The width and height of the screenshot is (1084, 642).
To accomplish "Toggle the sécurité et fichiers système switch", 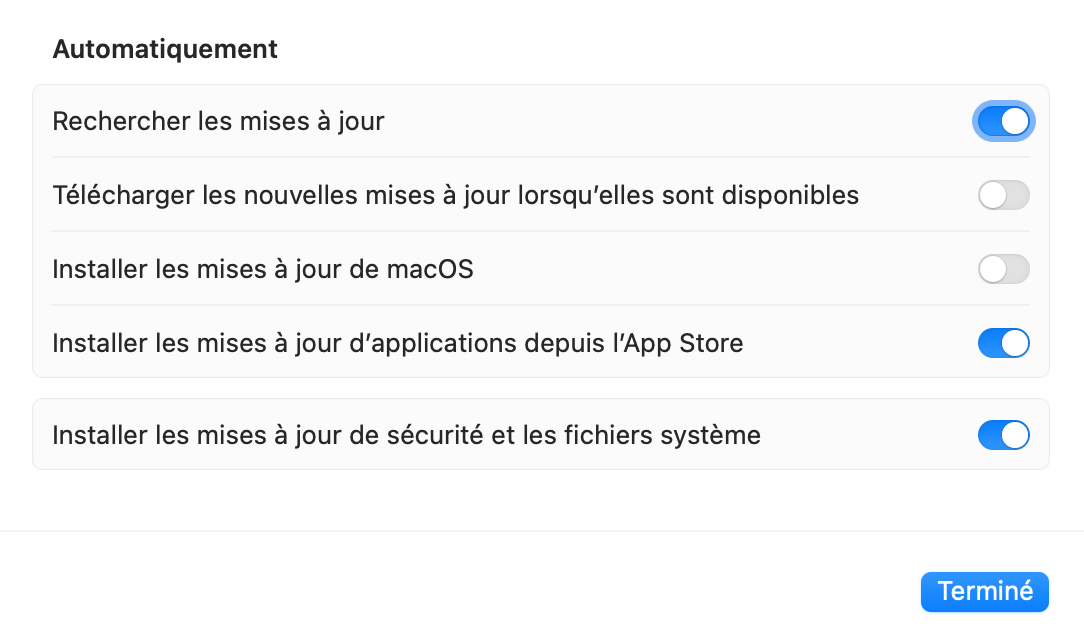I will point(1003,435).
